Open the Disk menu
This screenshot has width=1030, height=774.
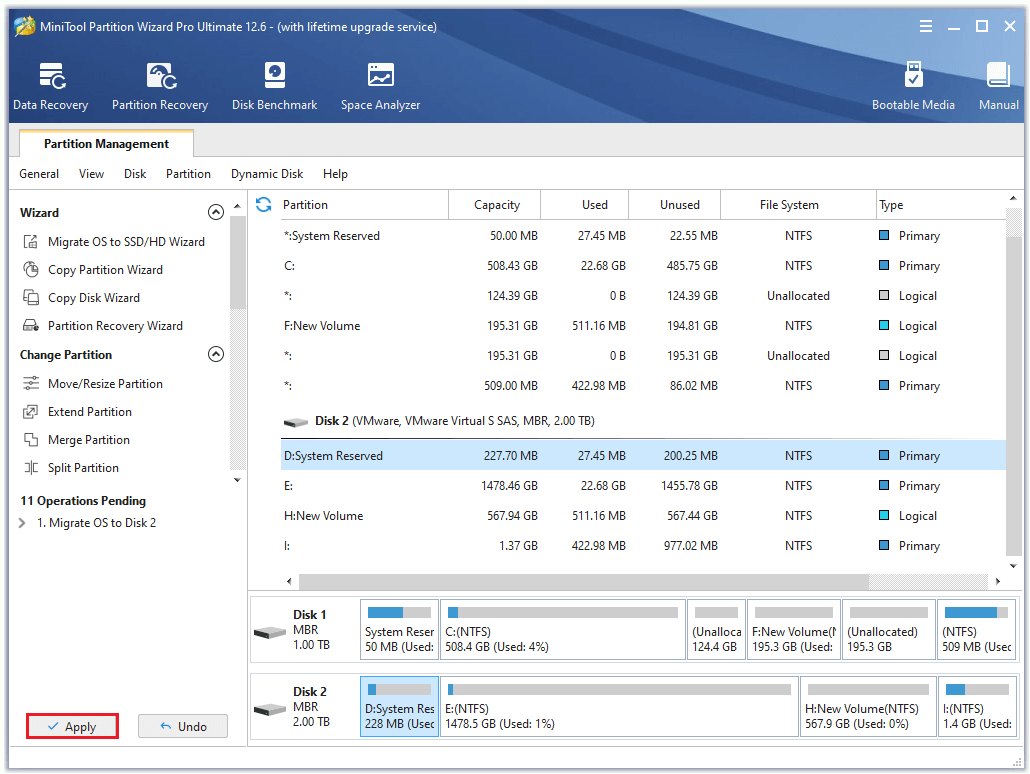[x=135, y=173]
